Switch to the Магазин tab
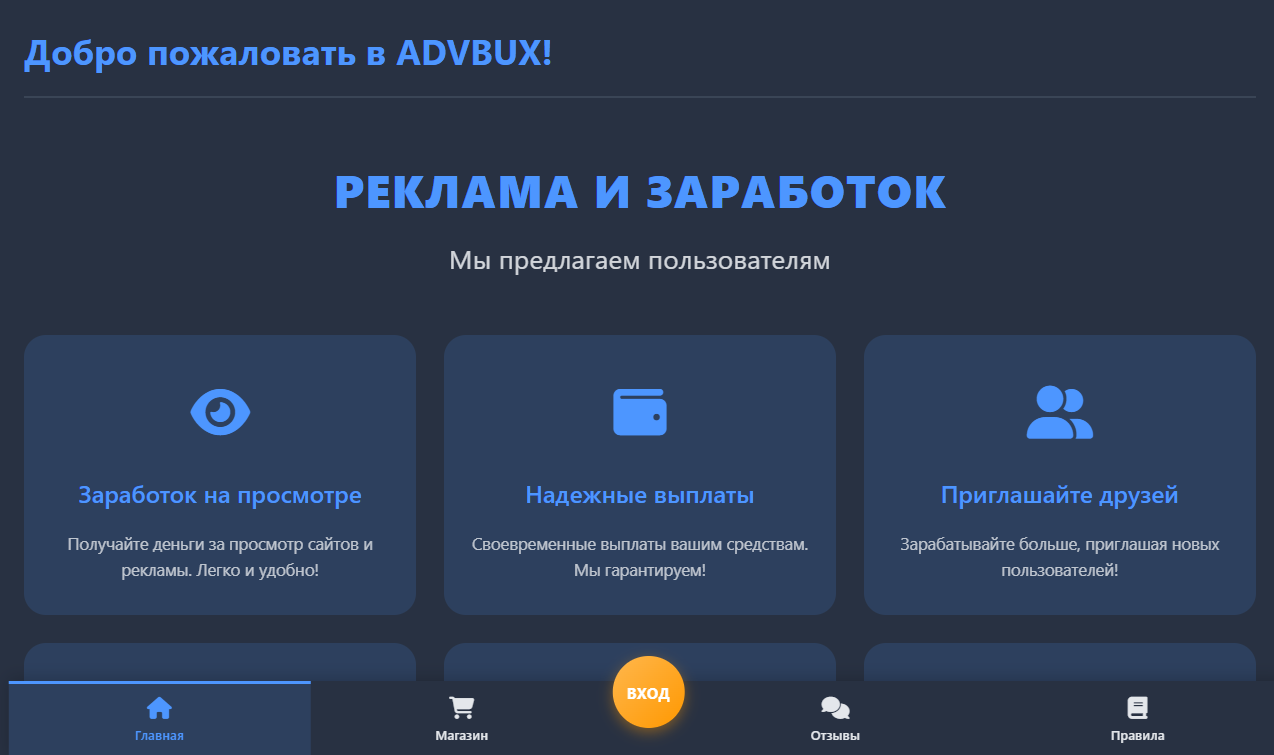The width and height of the screenshot is (1274, 755). pyautogui.click(x=461, y=717)
